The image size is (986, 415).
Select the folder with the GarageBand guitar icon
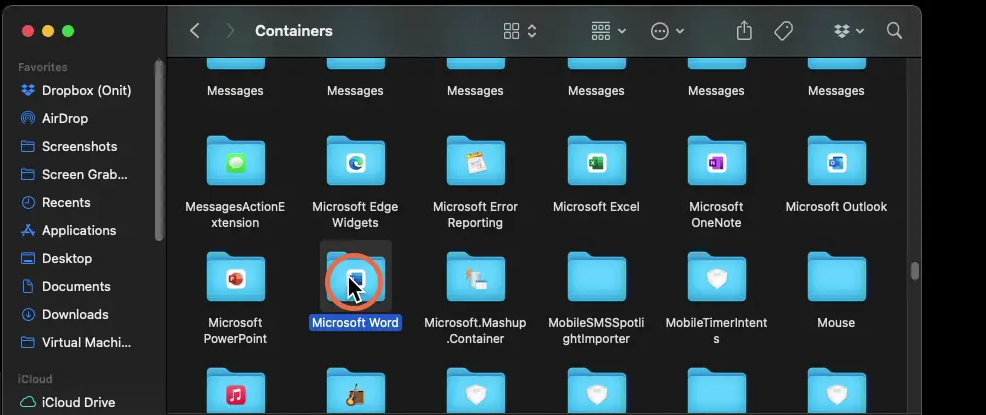[x=355, y=390]
